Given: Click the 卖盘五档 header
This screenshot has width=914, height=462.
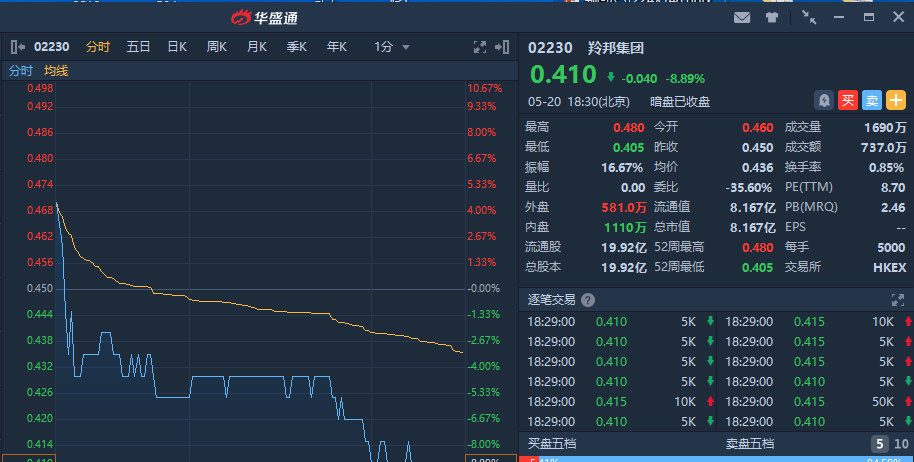Looking at the screenshot, I should [750, 444].
